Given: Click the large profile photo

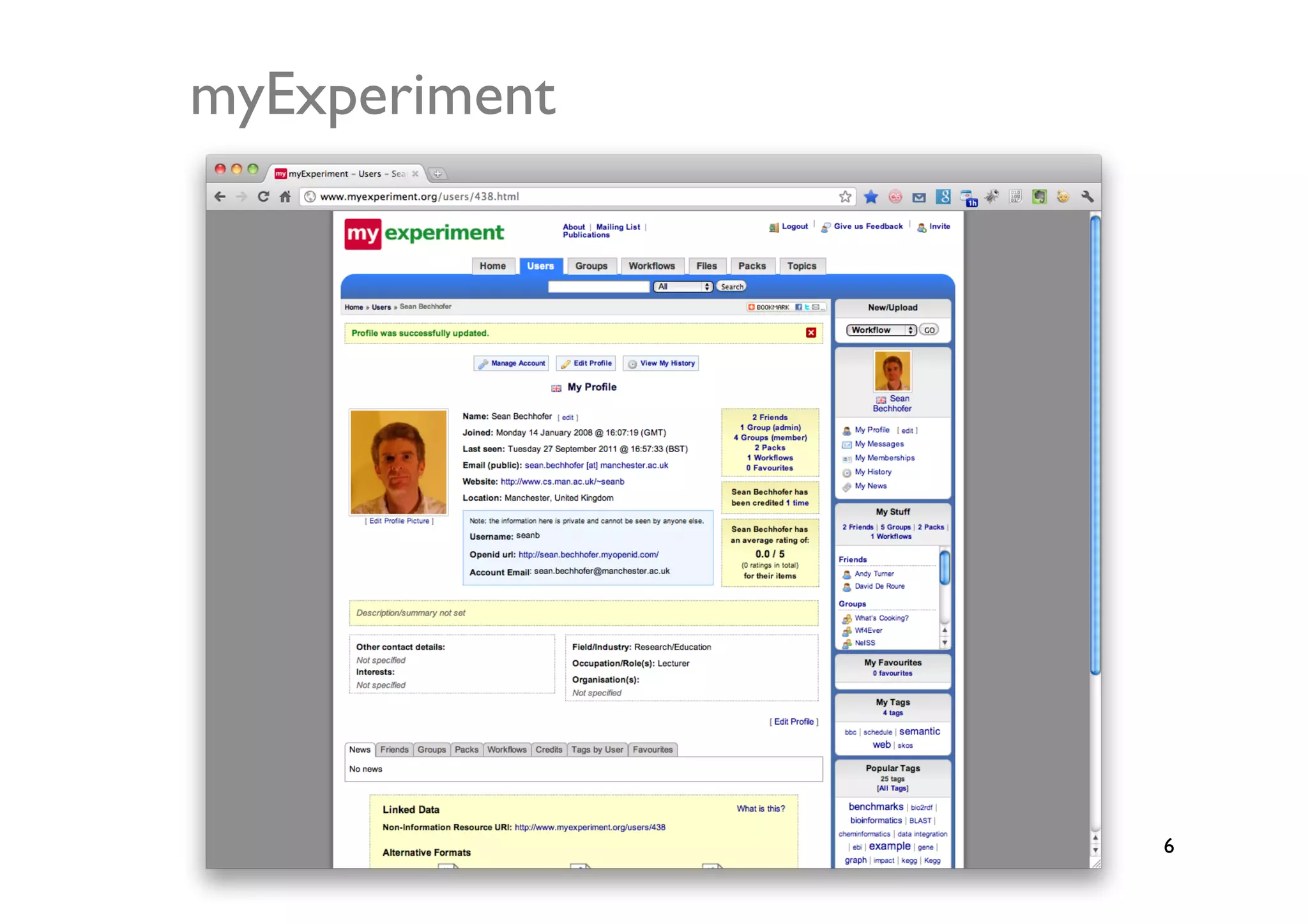Looking at the screenshot, I should click(x=399, y=462).
